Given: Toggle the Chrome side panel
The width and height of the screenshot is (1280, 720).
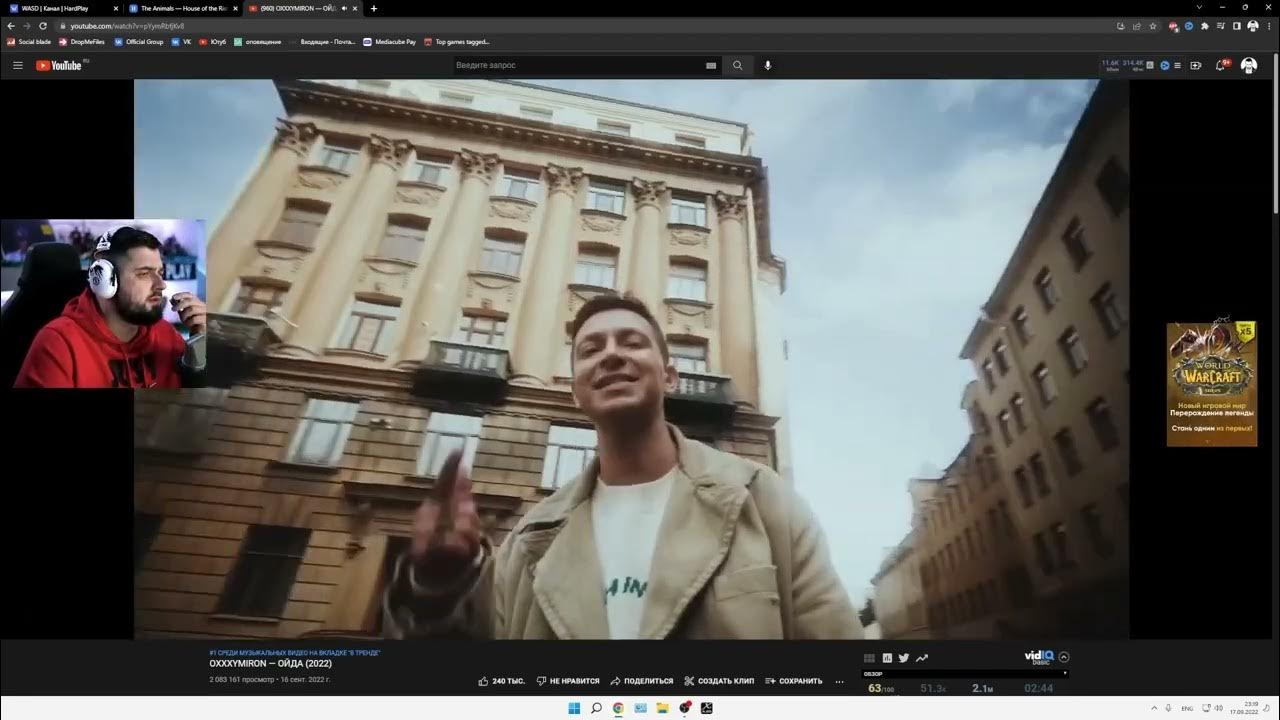Looking at the screenshot, I should [x=1237, y=26].
